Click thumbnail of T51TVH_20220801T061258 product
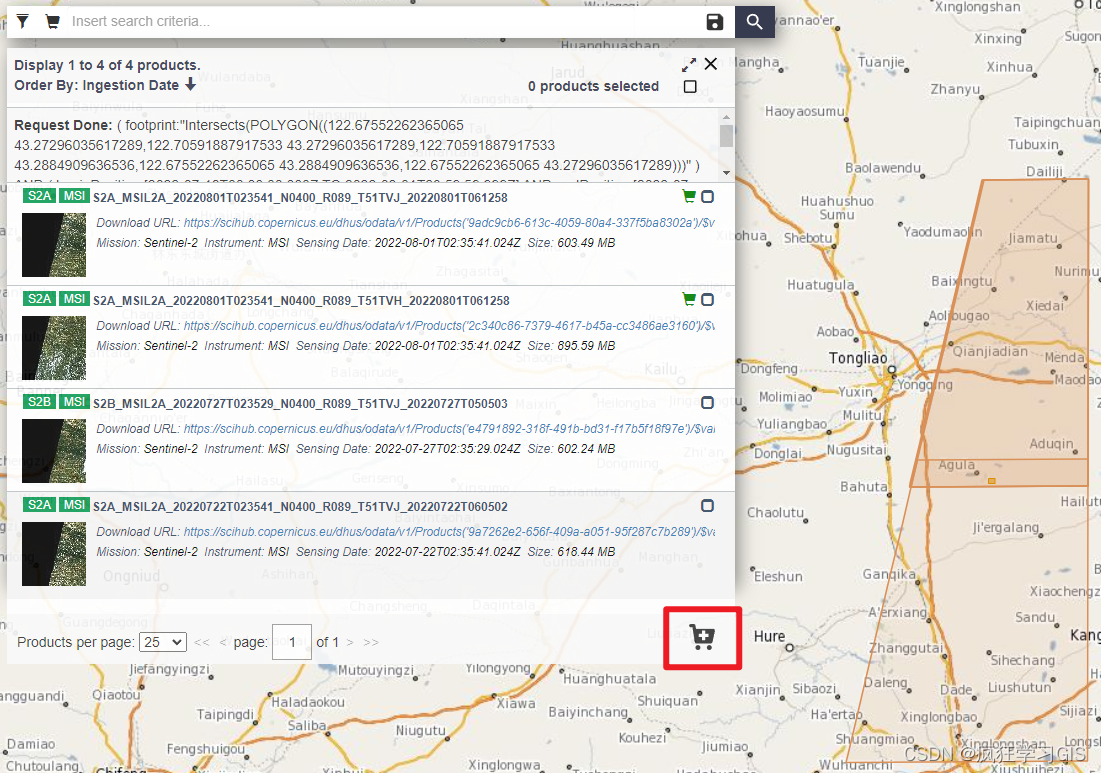 pyautogui.click(x=54, y=348)
